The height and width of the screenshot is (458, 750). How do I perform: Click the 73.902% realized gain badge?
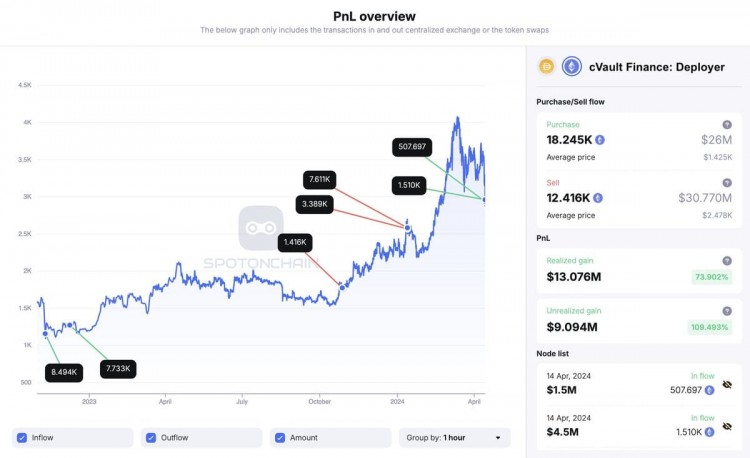710,276
